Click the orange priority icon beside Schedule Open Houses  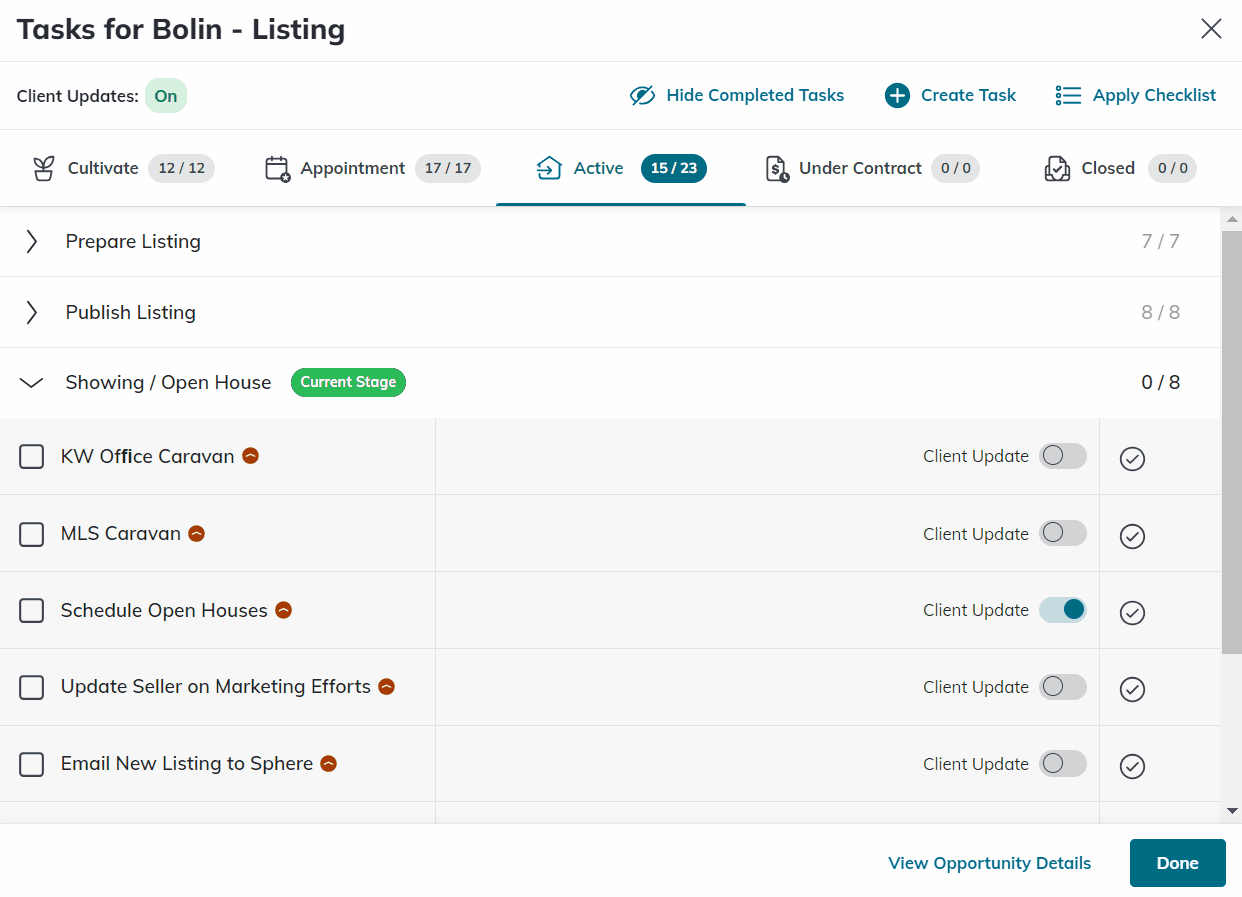point(284,610)
